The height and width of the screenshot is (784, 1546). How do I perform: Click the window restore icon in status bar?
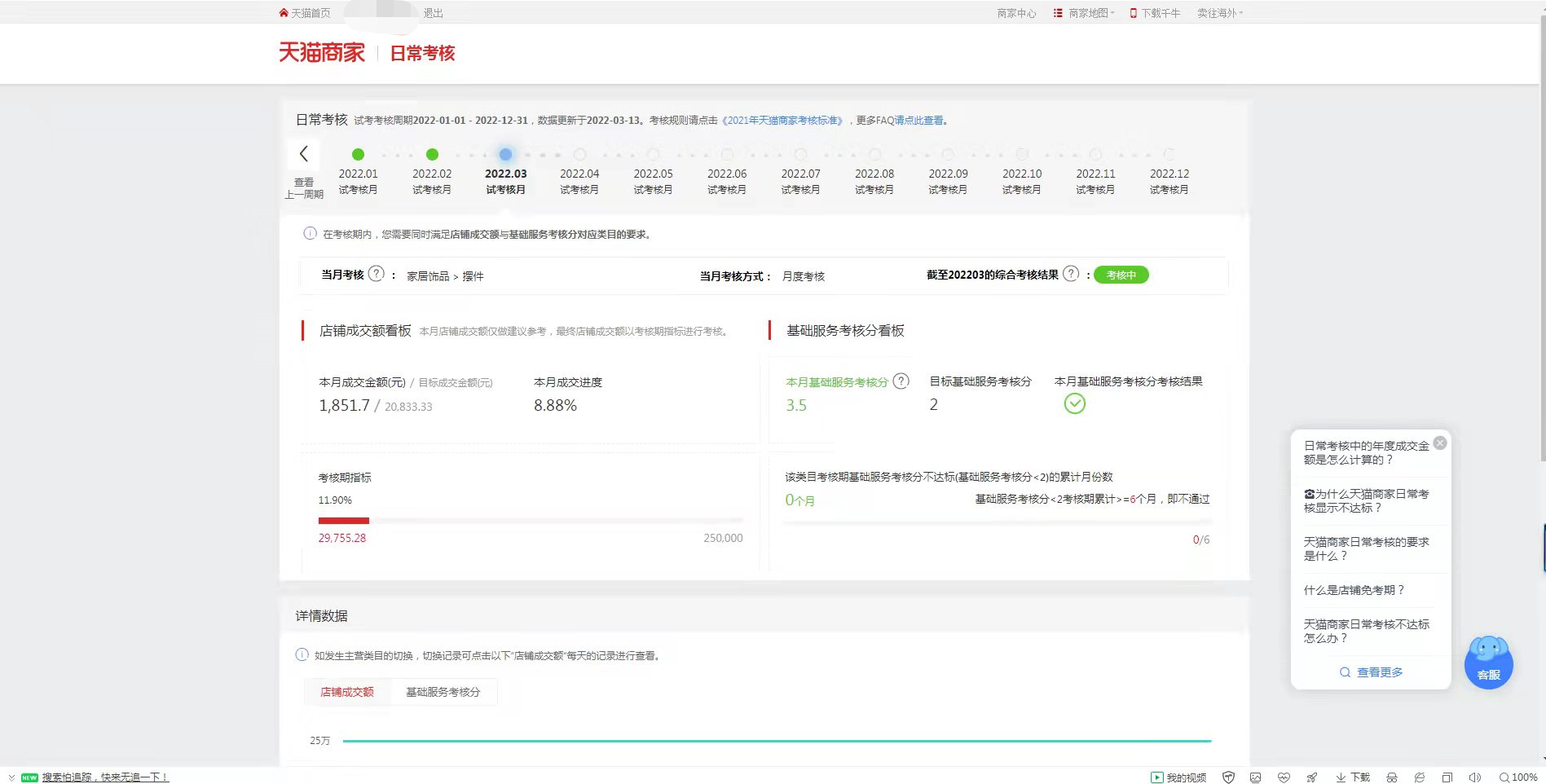click(x=1447, y=777)
